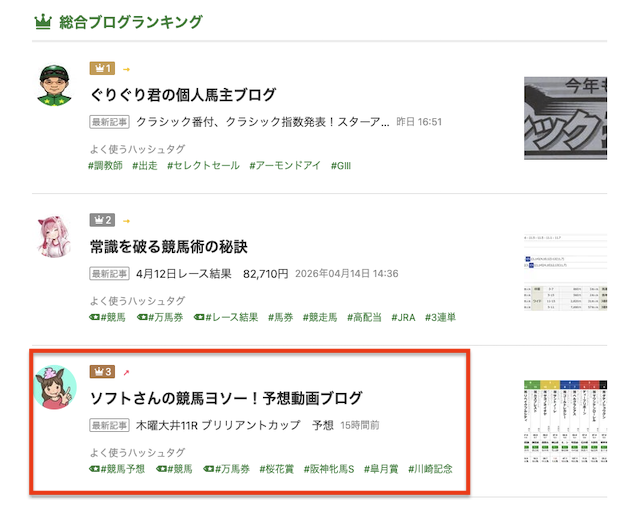Viewport: 640px width, 507px height.
Task: Click the green crown icon beside 総合ブログランキング
Action: tap(43, 21)
